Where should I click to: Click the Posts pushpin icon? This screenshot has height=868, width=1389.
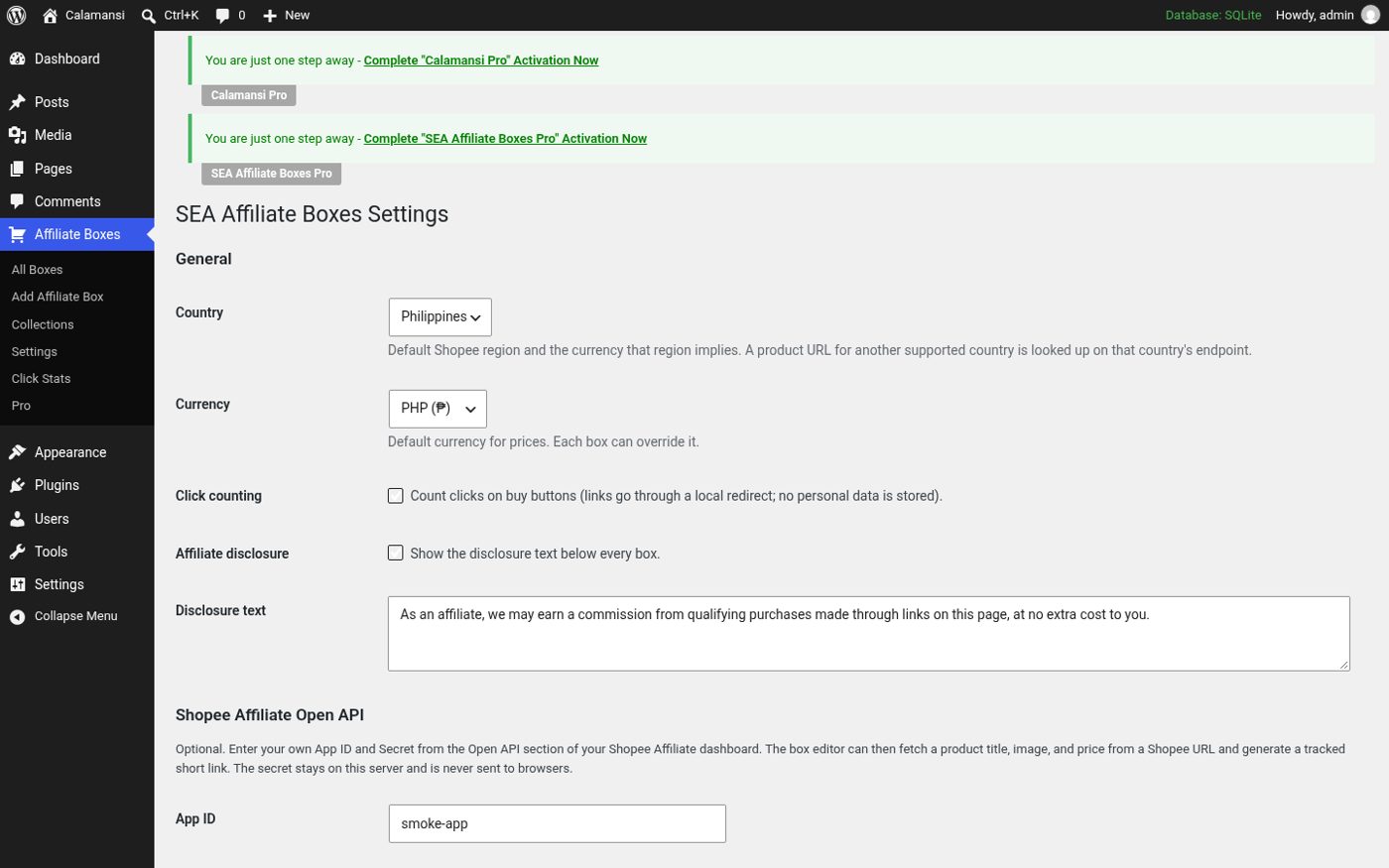click(17, 102)
